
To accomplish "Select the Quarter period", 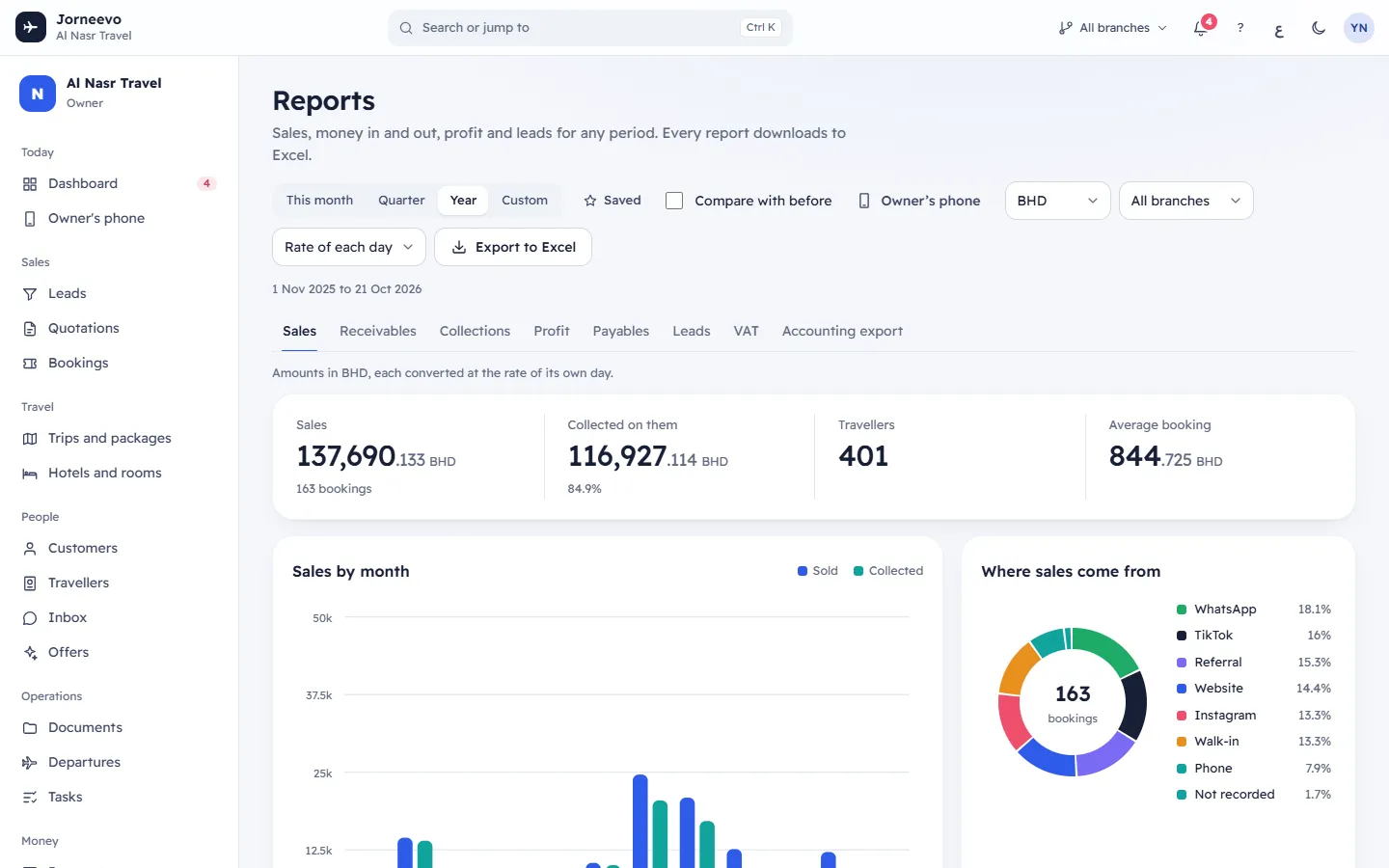I will pos(401,201).
